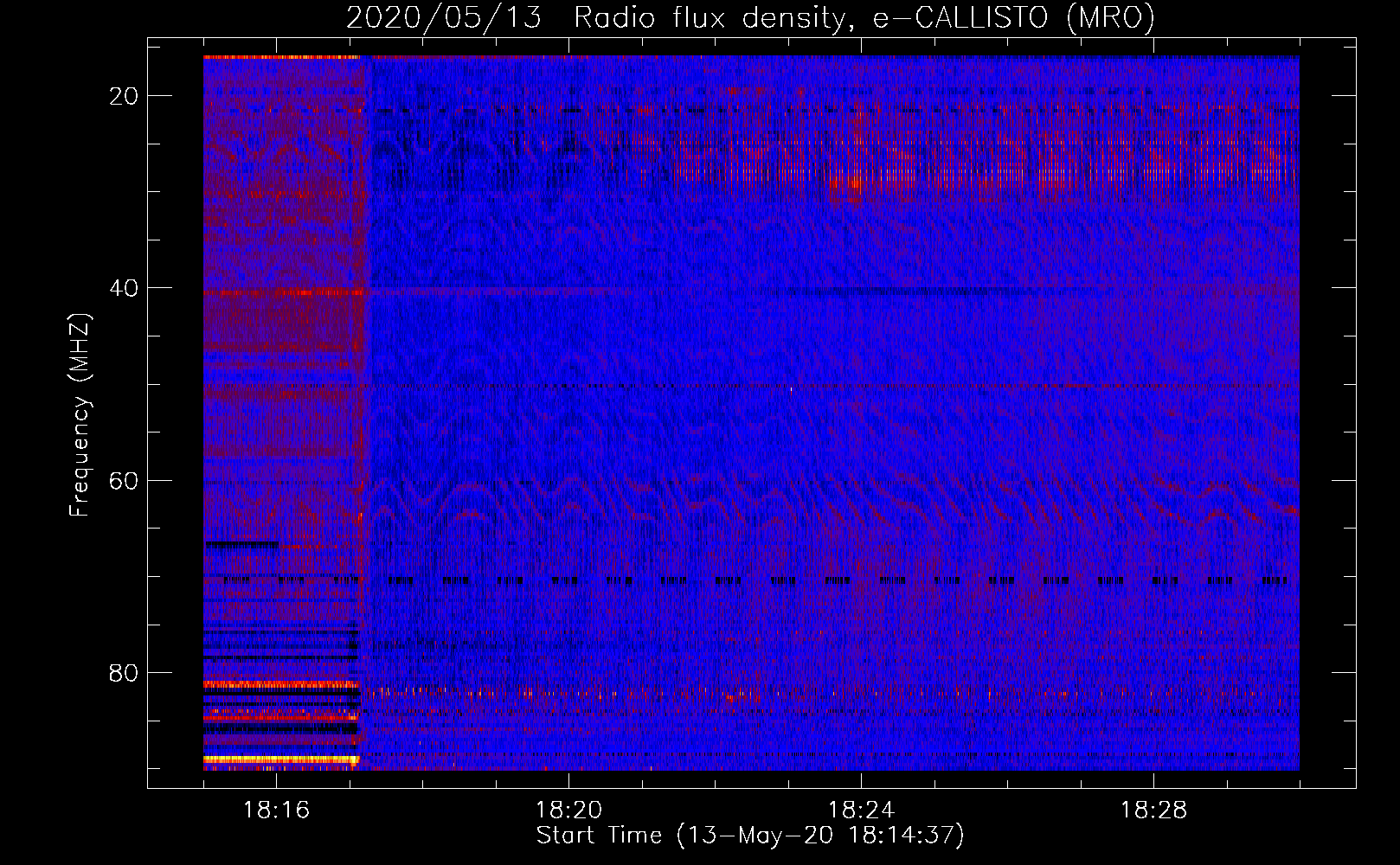
Task: Click the 18:16 time tick label
Action: pos(276,811)
